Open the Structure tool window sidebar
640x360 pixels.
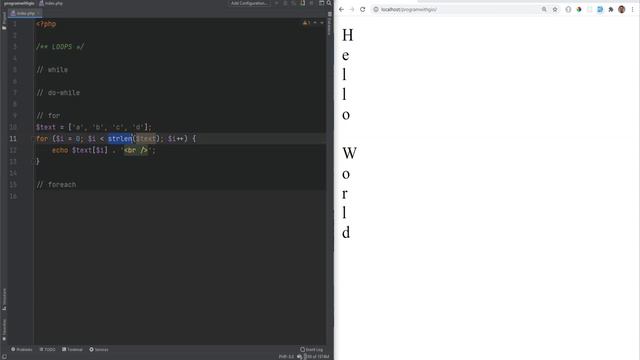click(4, 299)
